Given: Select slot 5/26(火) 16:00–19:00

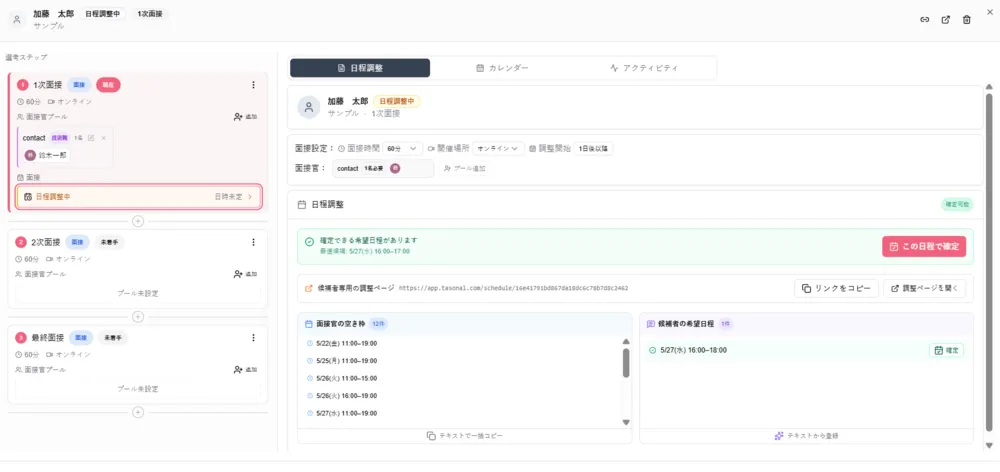Looking at the screenshot, I should pyautogui.click(x=347, y=395).
